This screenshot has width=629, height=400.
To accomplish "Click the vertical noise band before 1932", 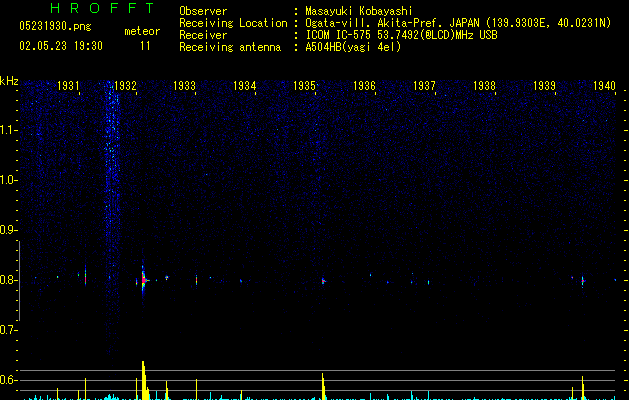I will [x=112, y=217].
